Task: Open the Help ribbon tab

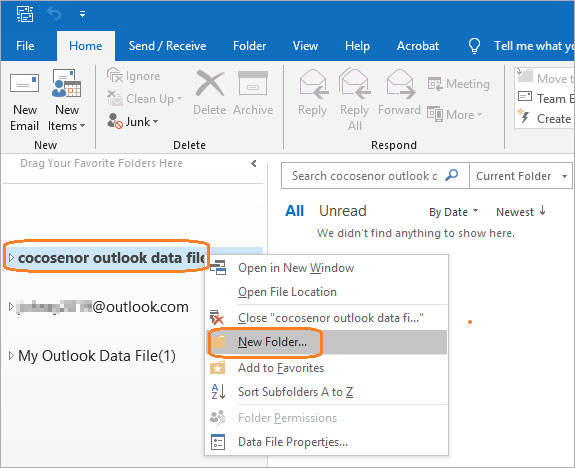Action: pos(357,46)
